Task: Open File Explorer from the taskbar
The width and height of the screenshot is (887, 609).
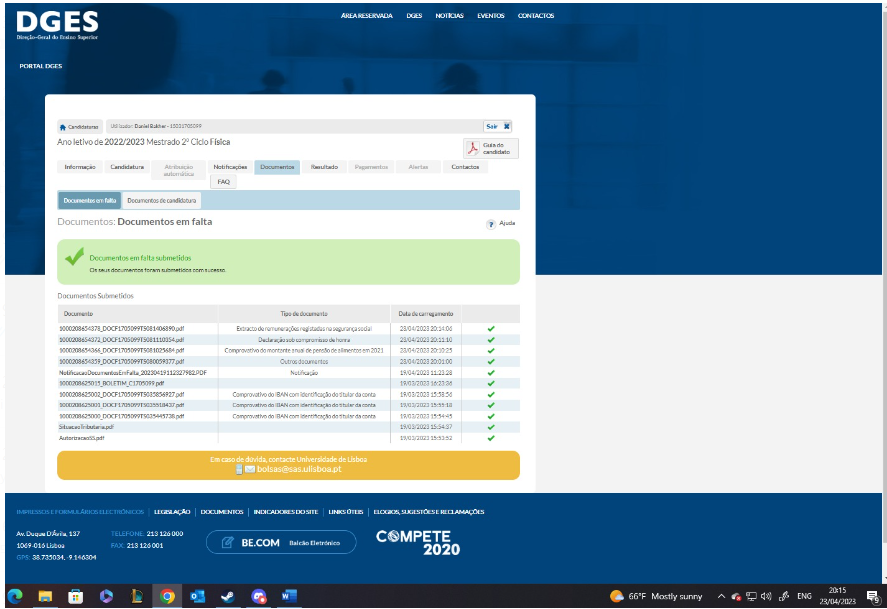Action: click(45, 596)
